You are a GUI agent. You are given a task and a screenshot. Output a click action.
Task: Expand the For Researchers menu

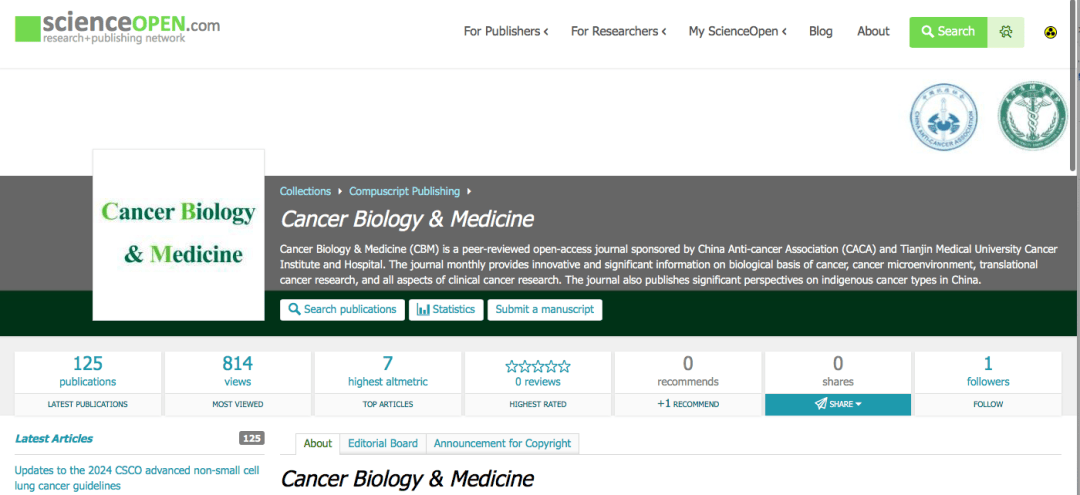(x=619, y=32)
